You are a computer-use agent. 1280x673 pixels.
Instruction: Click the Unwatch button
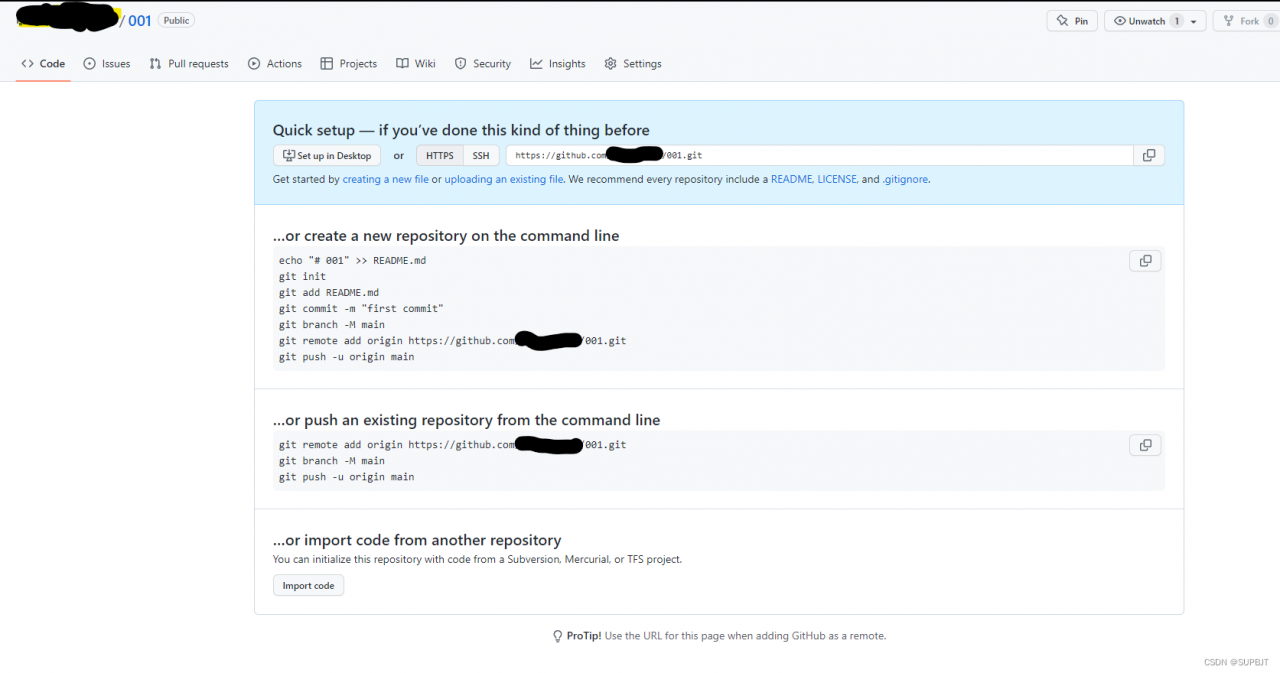pos(1148,21)
